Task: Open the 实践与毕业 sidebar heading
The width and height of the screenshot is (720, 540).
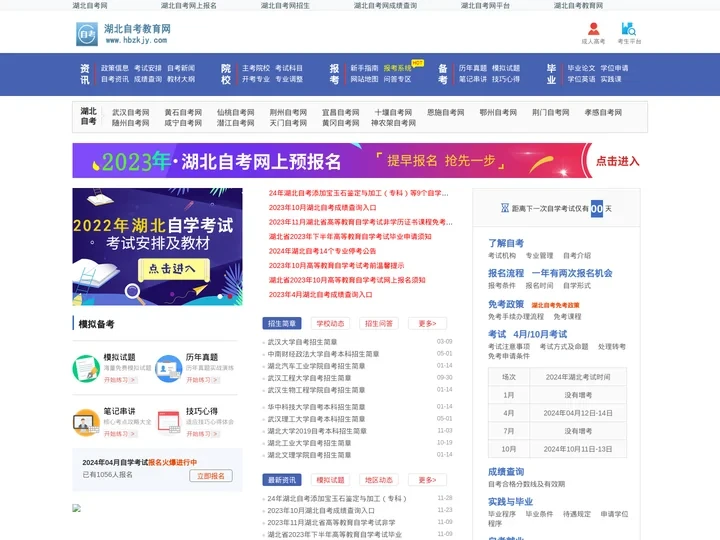Action: coord(510,501)
